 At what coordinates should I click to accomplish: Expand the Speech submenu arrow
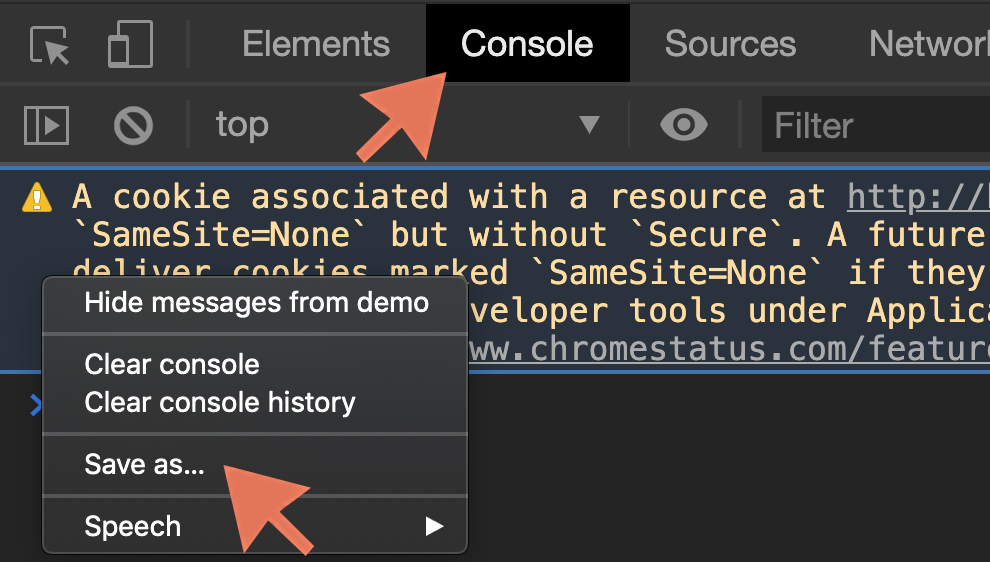434,526
